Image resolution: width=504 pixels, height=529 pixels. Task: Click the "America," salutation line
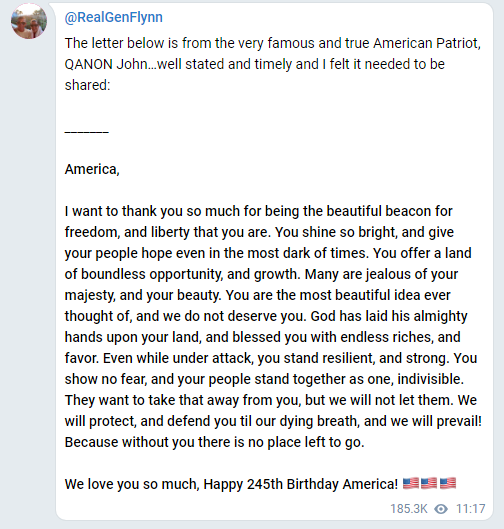[92, 169]
